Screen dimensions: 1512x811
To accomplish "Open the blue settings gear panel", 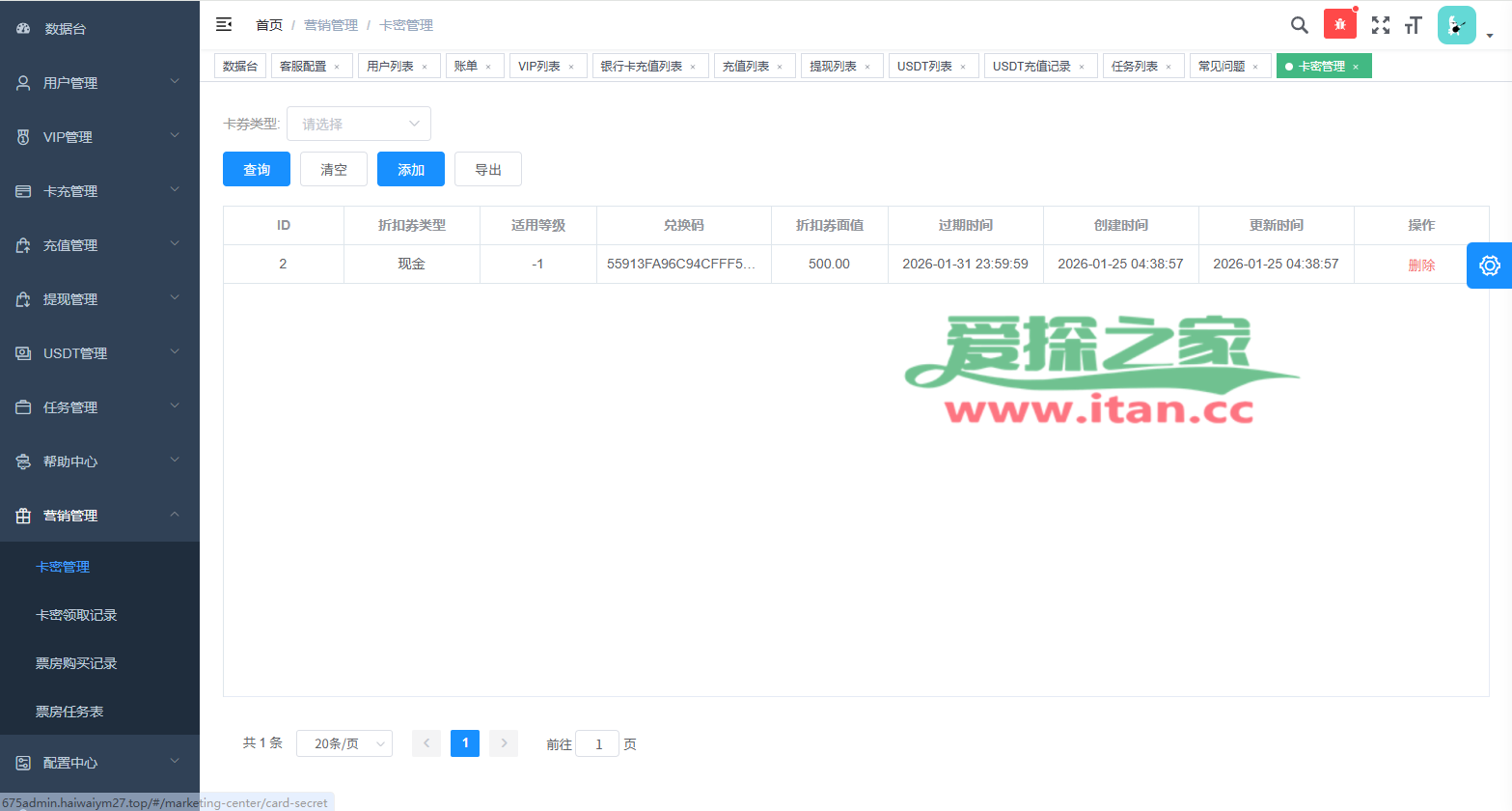I will (x=1489, y=266).
